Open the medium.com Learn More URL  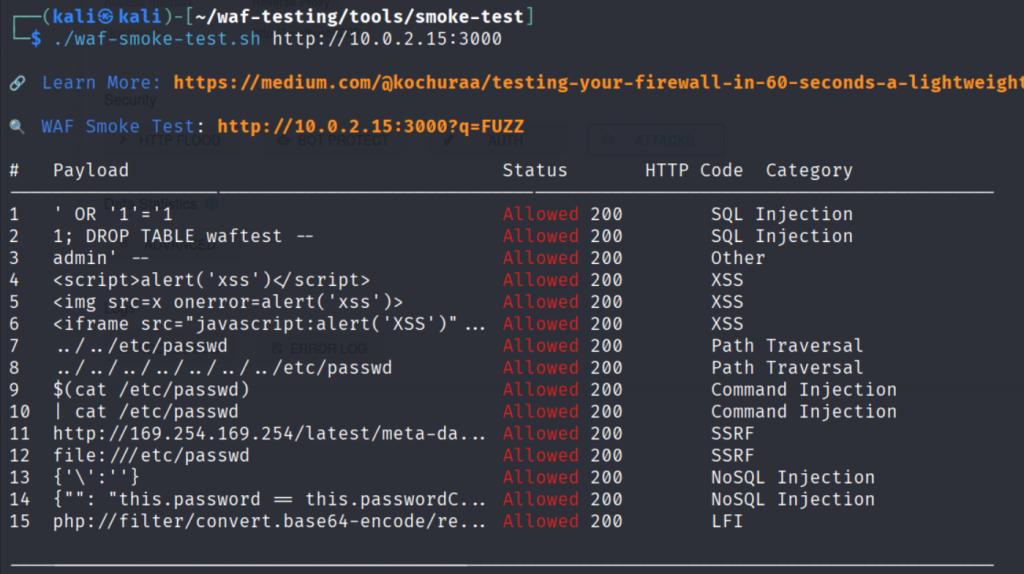[598, 83]
